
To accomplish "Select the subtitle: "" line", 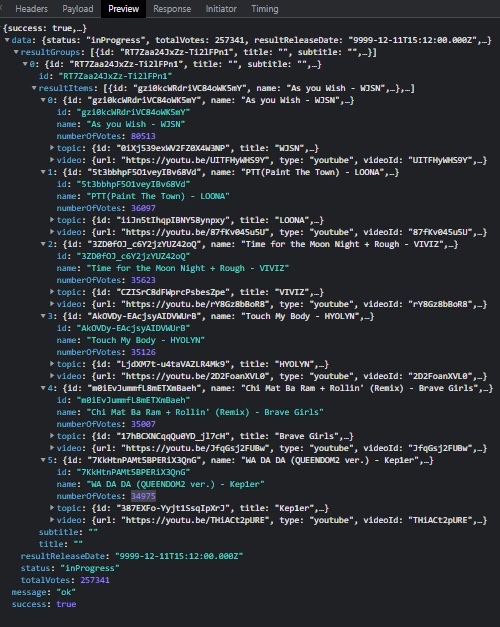I will [x=68, y=532].
